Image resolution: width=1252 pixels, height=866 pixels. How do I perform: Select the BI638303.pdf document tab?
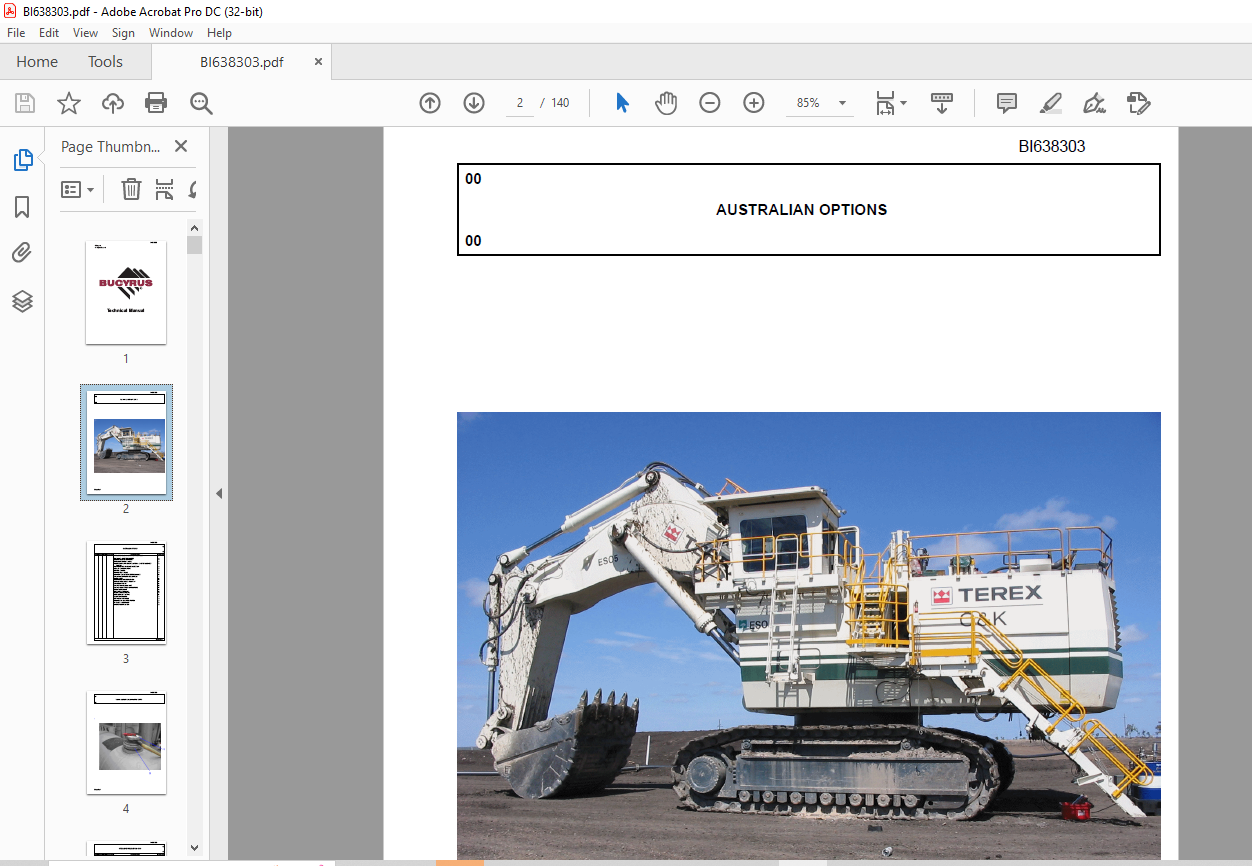(x=242, y=62)
